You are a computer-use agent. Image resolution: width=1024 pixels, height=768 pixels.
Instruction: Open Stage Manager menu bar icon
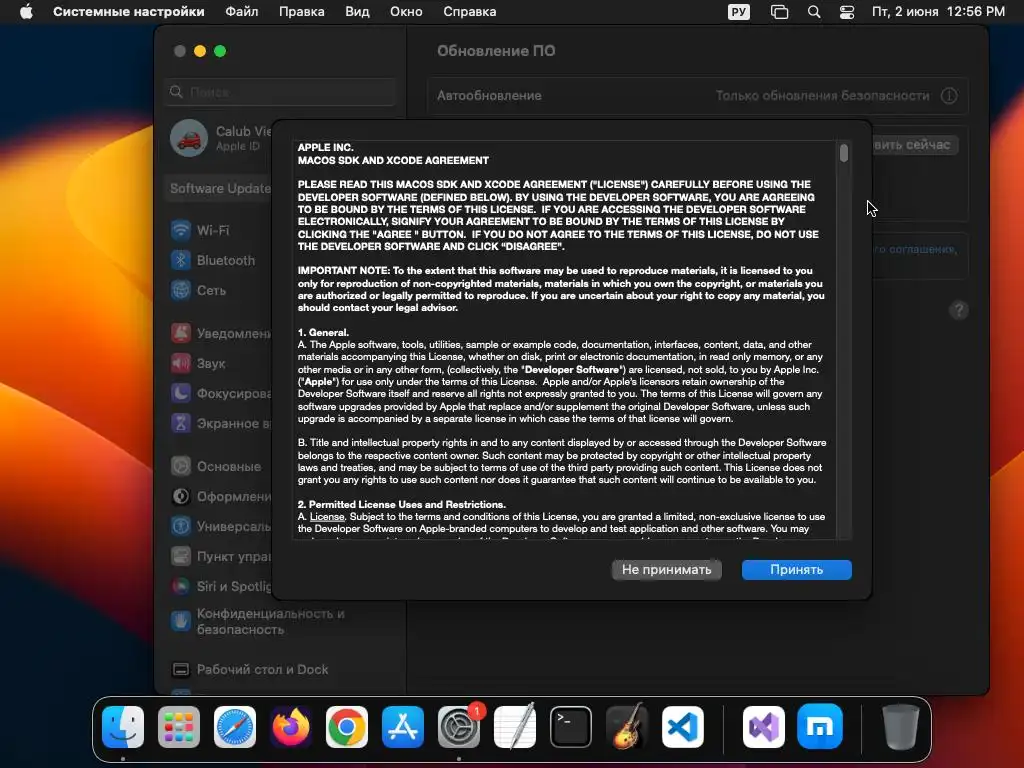(779, 12)
